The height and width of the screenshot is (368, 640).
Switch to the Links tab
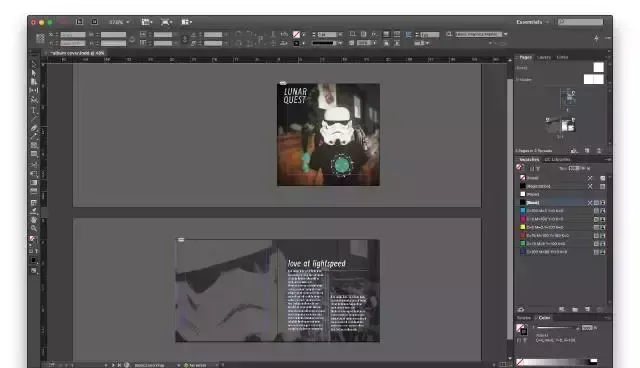(x=562, y=58)
